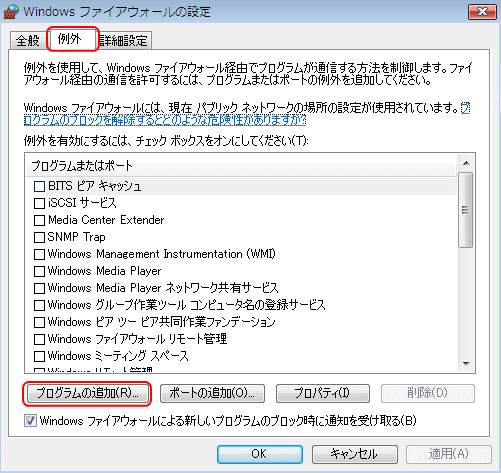Tick Windows グループ作業ツール コンピュータ名の登録サービス checkbox
Screen dimensions: 501x473
40,305
